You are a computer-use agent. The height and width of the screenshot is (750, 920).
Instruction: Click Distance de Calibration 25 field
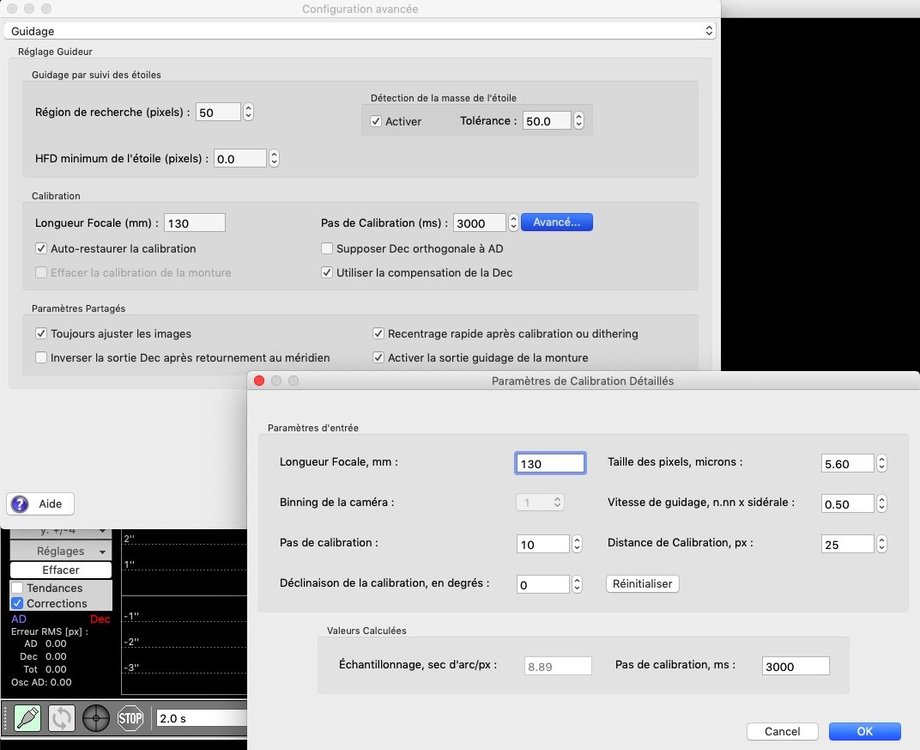847,544
